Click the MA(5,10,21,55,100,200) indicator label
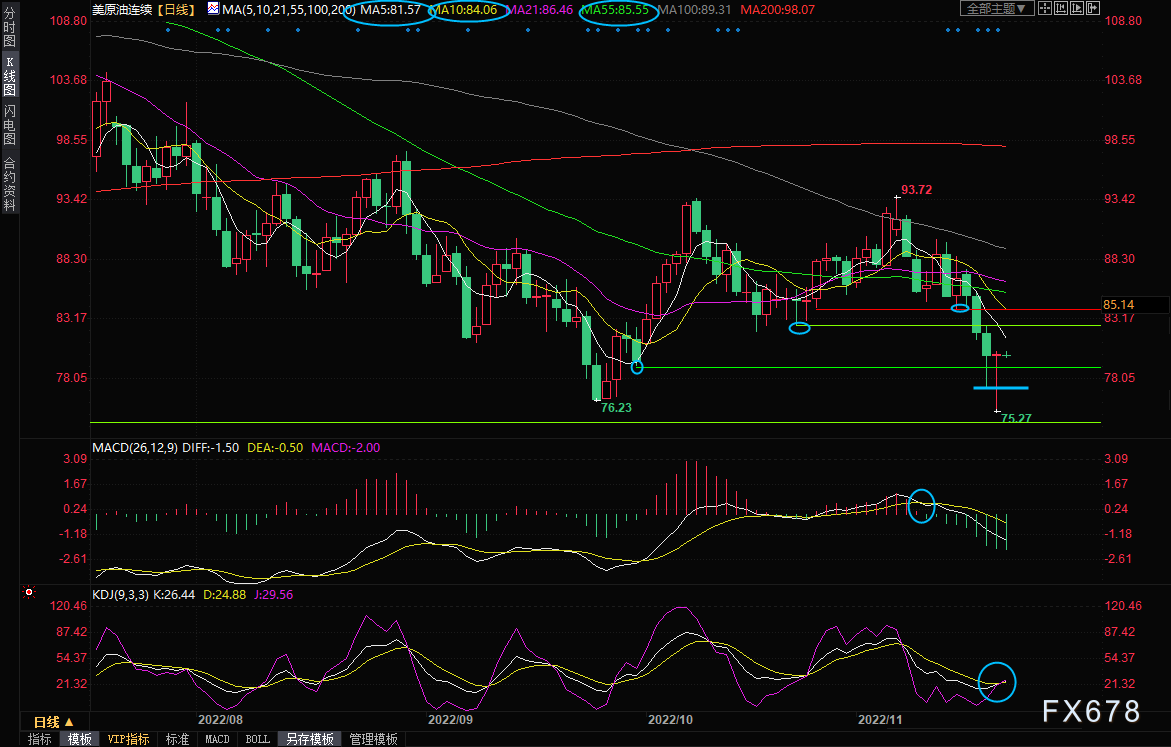Screen dimensions: 1171x747 (x=289, y=10)
